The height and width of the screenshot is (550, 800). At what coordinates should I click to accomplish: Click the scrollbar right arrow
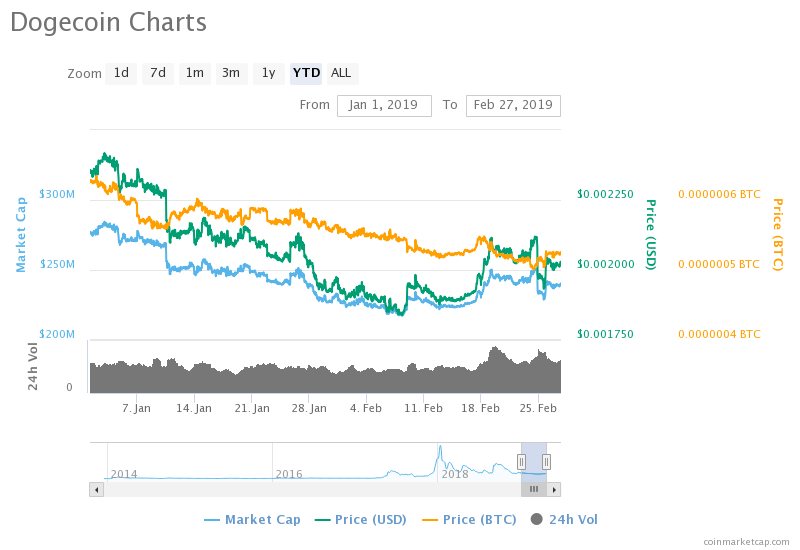[x=554, y=490]
